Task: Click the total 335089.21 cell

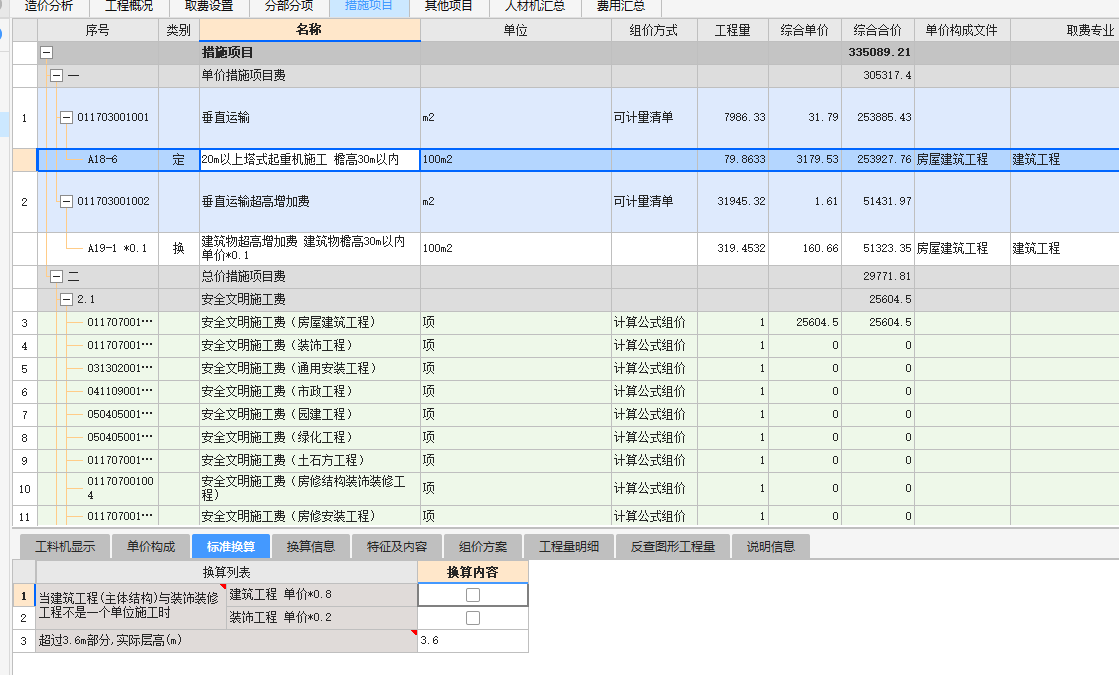Action: 877,52
